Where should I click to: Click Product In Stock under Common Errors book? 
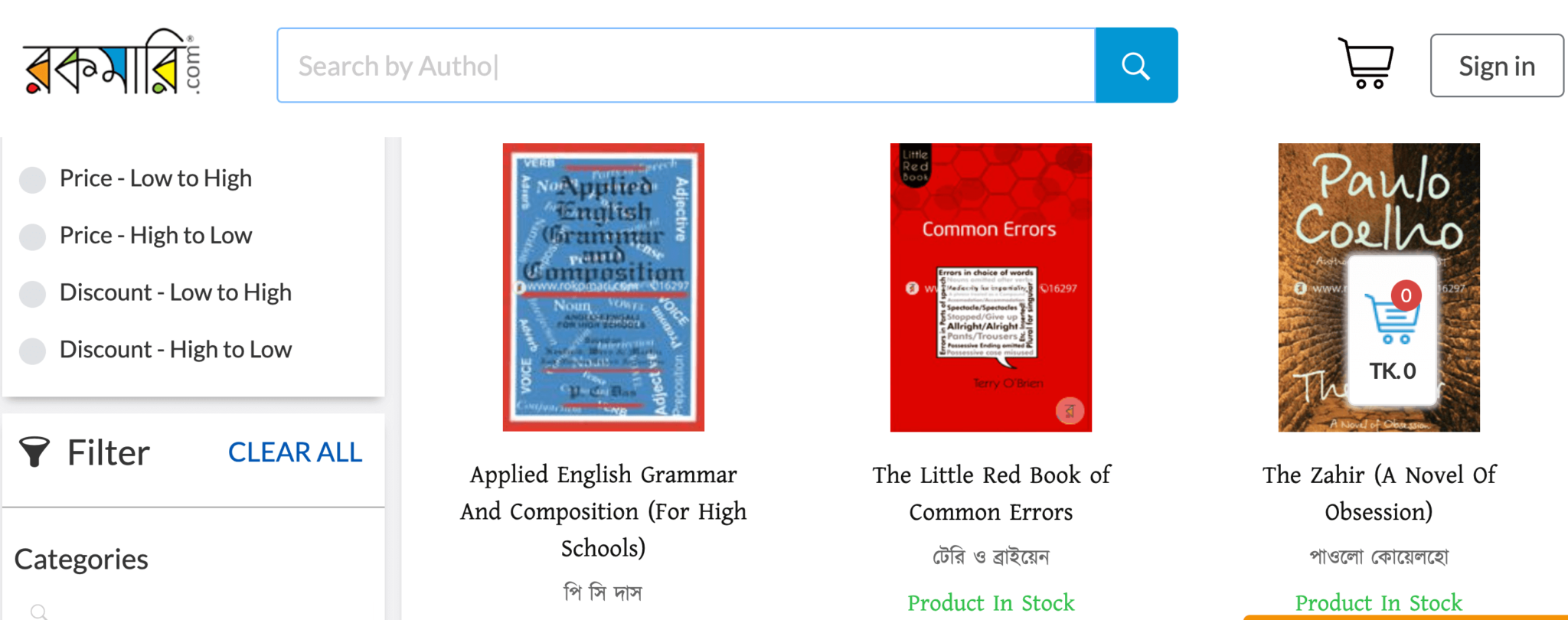click(991, 603)
